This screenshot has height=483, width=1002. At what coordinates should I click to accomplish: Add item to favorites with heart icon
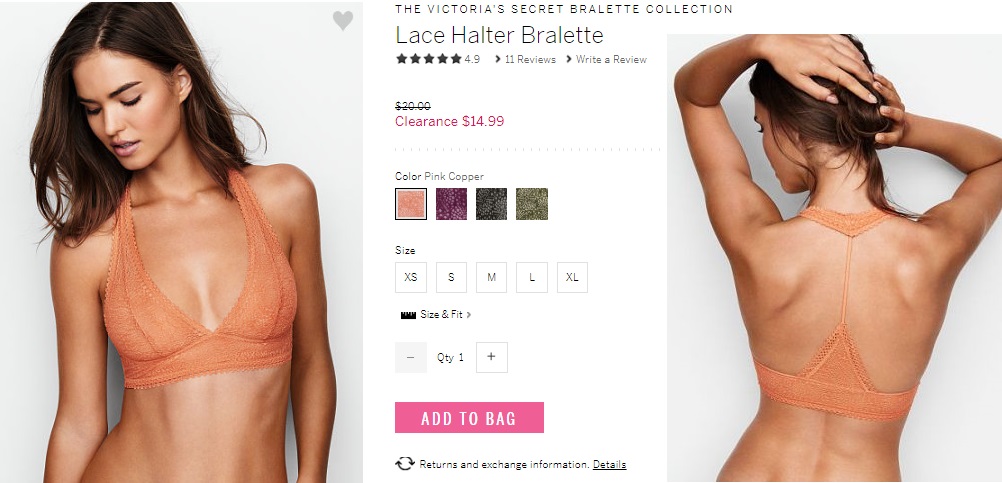(x=343, y=20)
